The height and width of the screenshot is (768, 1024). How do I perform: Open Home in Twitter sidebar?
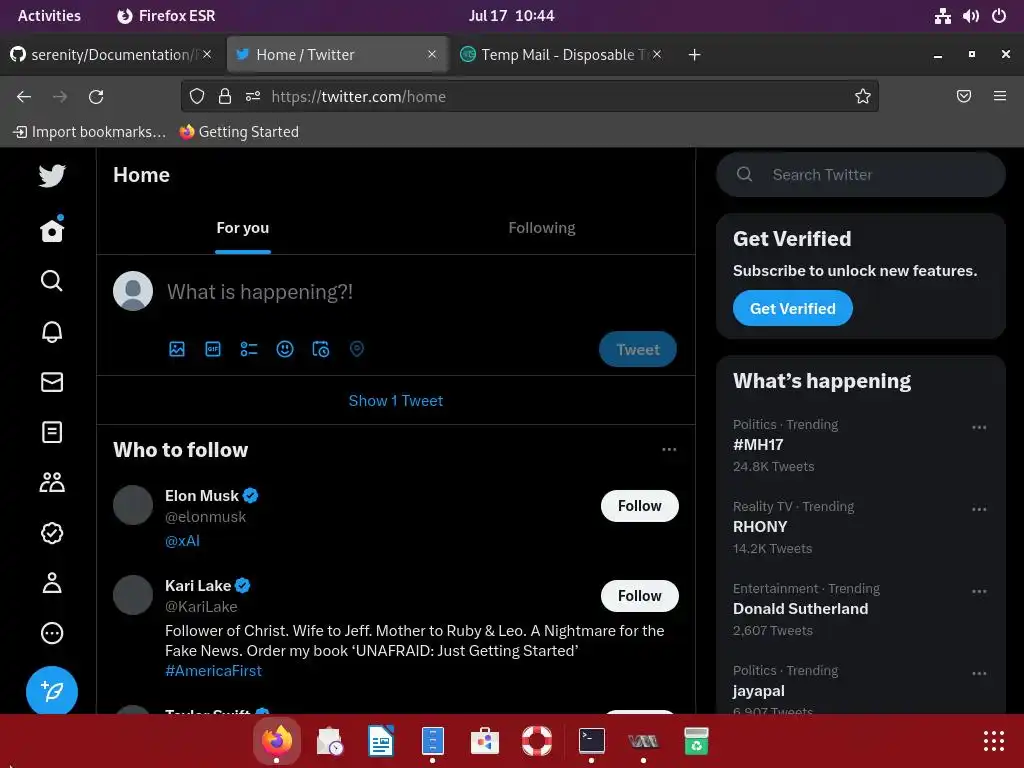pos(52,229)
